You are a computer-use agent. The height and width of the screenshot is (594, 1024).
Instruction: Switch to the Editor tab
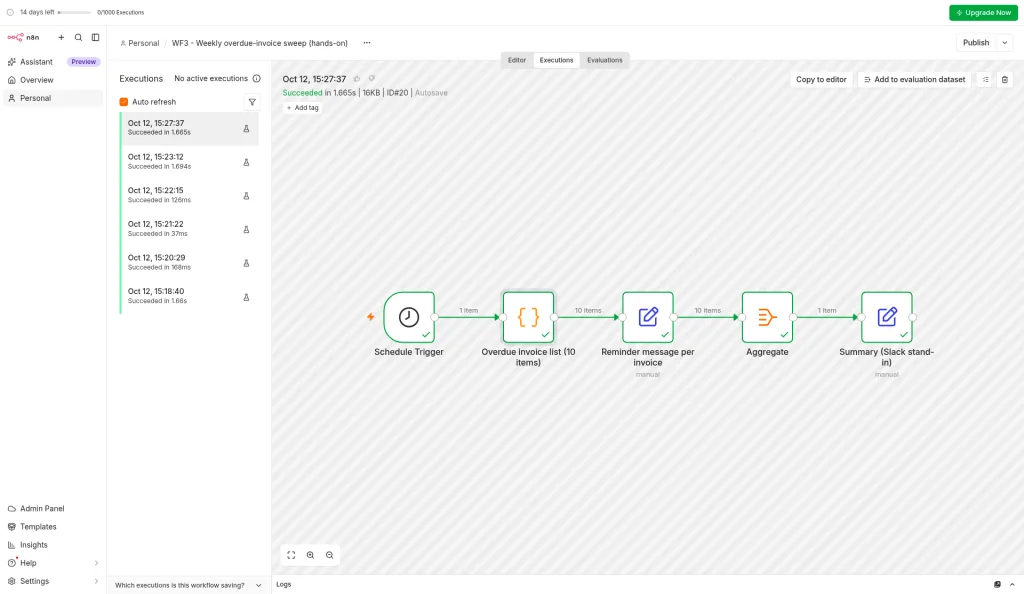click(517, 60)
